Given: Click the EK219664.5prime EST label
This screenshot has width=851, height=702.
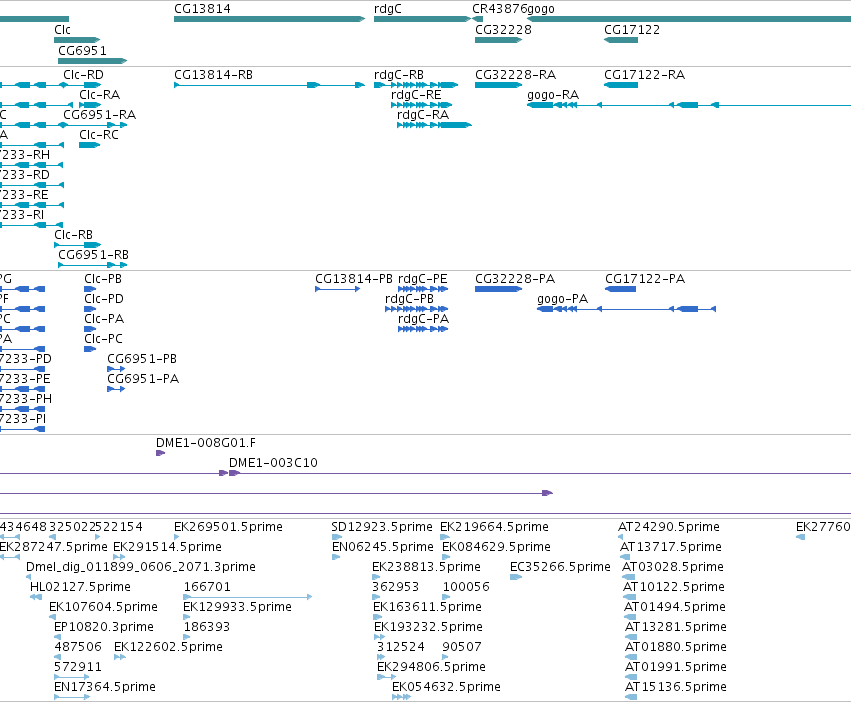Looking at the screenshot, I should (494, 527).
